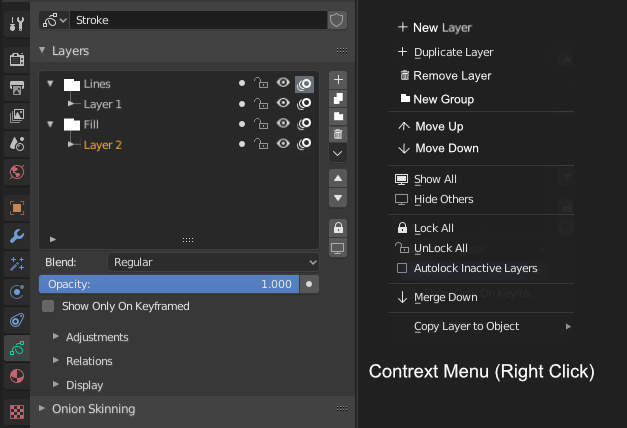Enable Show Only On Keyframed checkbox
627x428 pixels.
(48, 306)
